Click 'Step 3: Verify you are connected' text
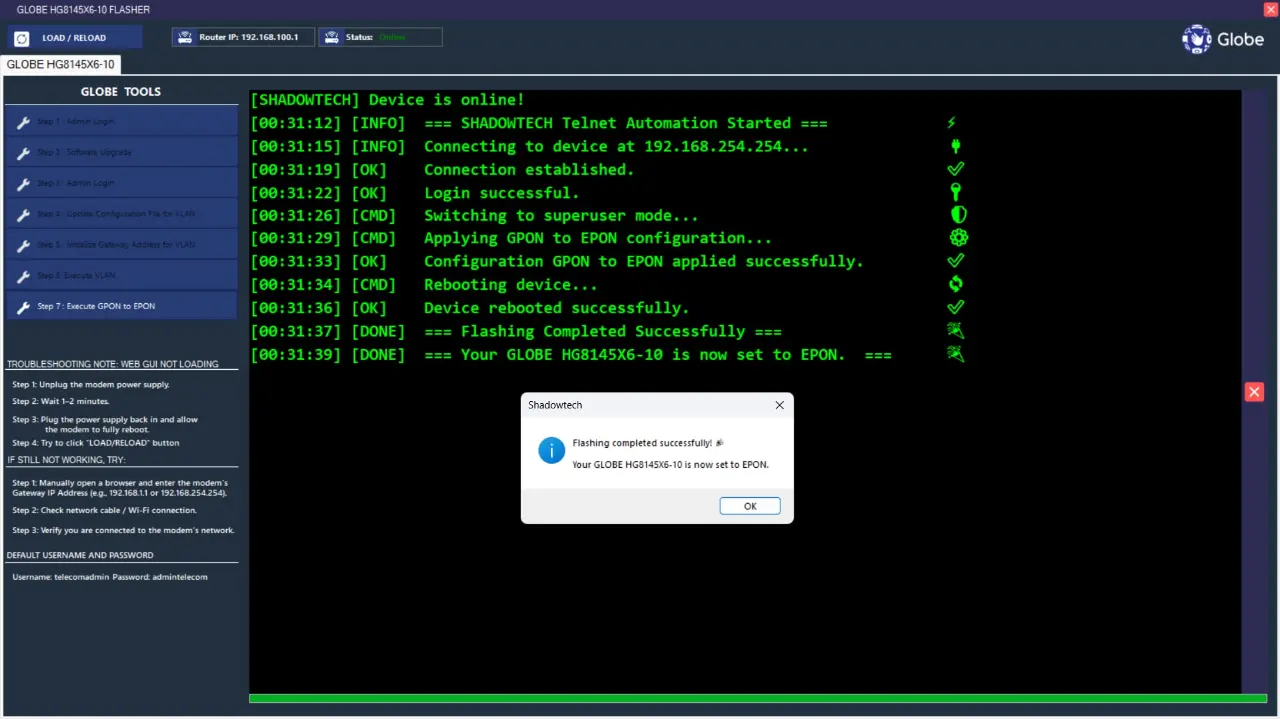The image size is (1280, 719). click(x=123, y=531)
